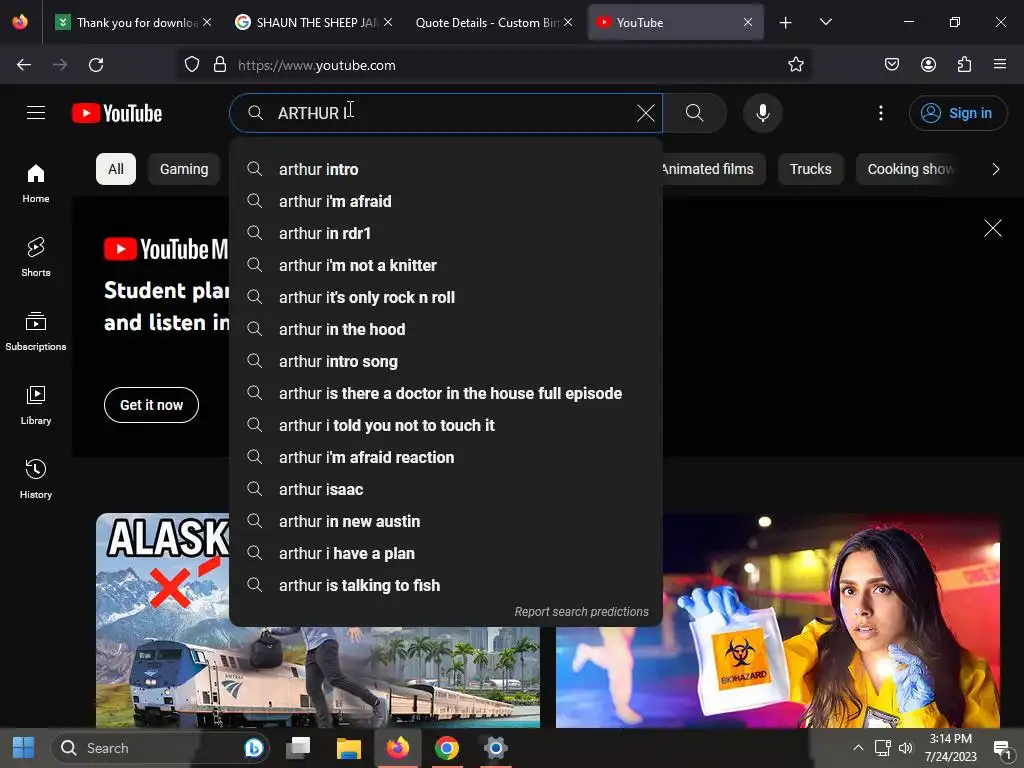Viewport: 1024px width, 768px height.
Task: Open the biohazard video thumbnail
Action: tap(777, 620)
